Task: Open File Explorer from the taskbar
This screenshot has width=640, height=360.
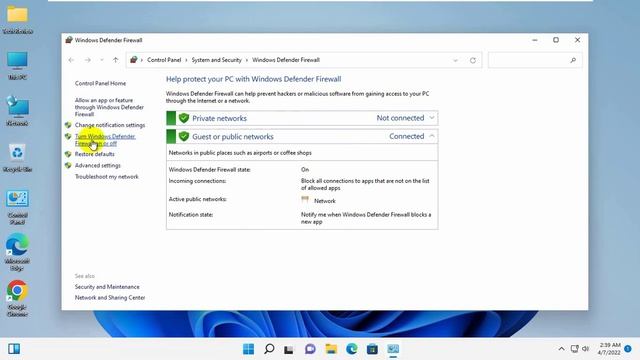Action: click(x=331, y=349)
